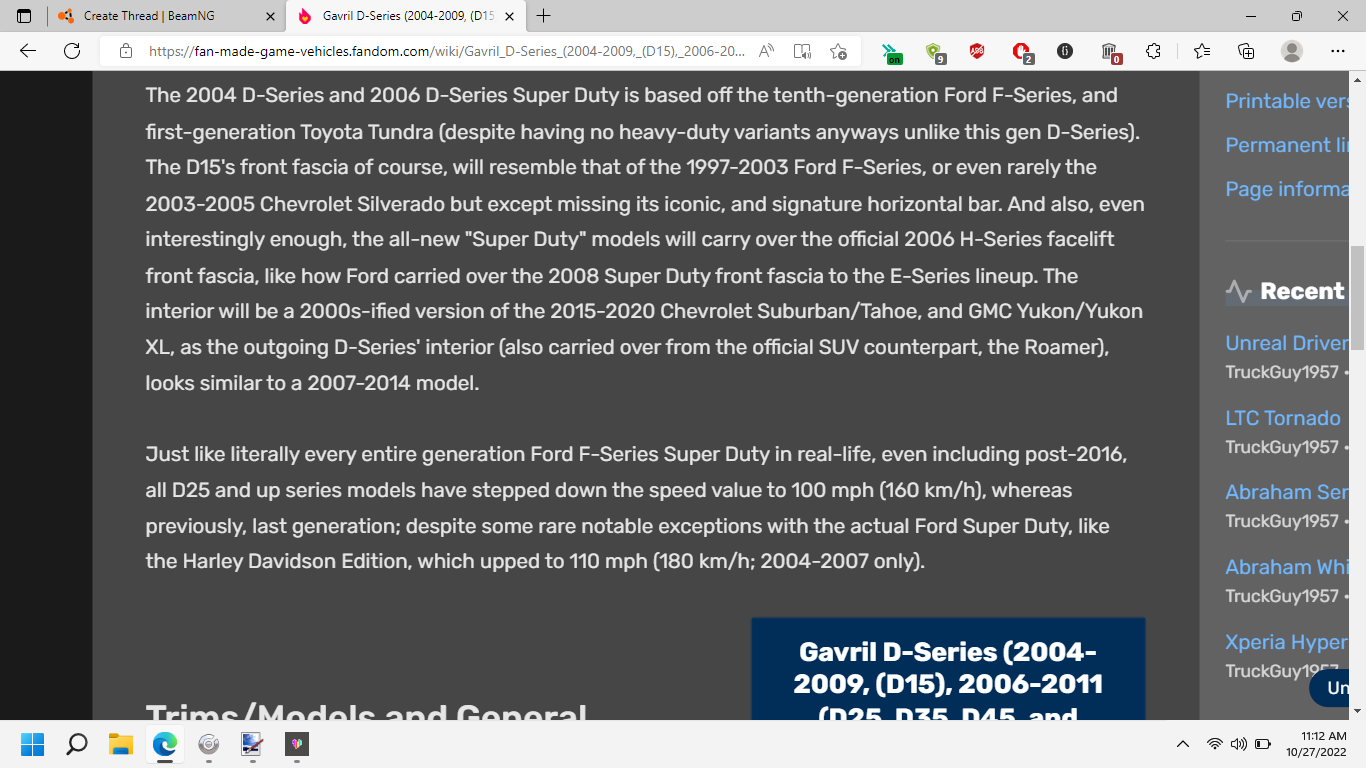1366x768 pixels.
Task: Open Abraham Whi… recent article
Action: pos(1286,567)
